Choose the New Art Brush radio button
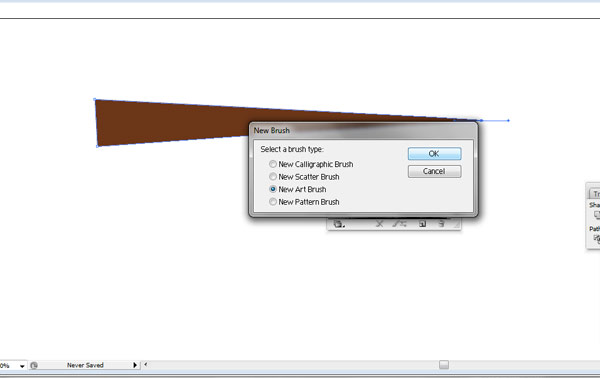 click(272, 189)
